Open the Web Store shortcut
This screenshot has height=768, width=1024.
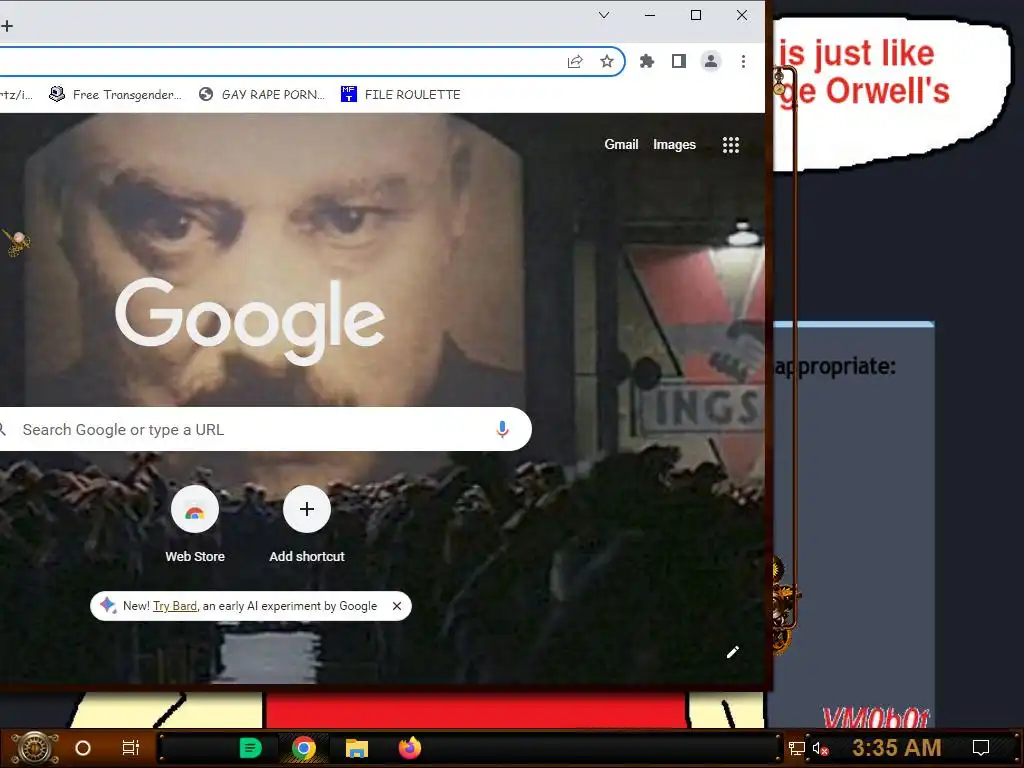coord(195,524)
